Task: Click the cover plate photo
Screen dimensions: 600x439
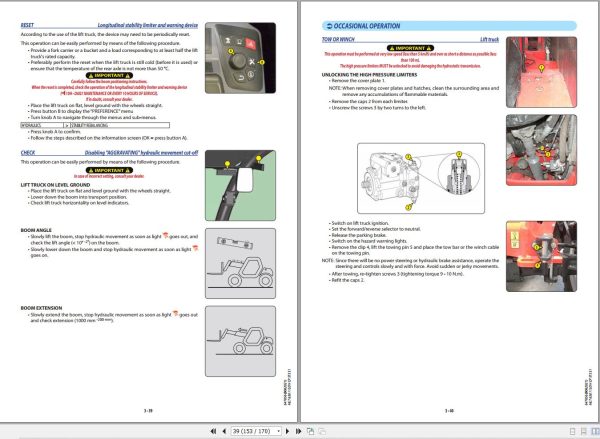Action: [541, 72]
